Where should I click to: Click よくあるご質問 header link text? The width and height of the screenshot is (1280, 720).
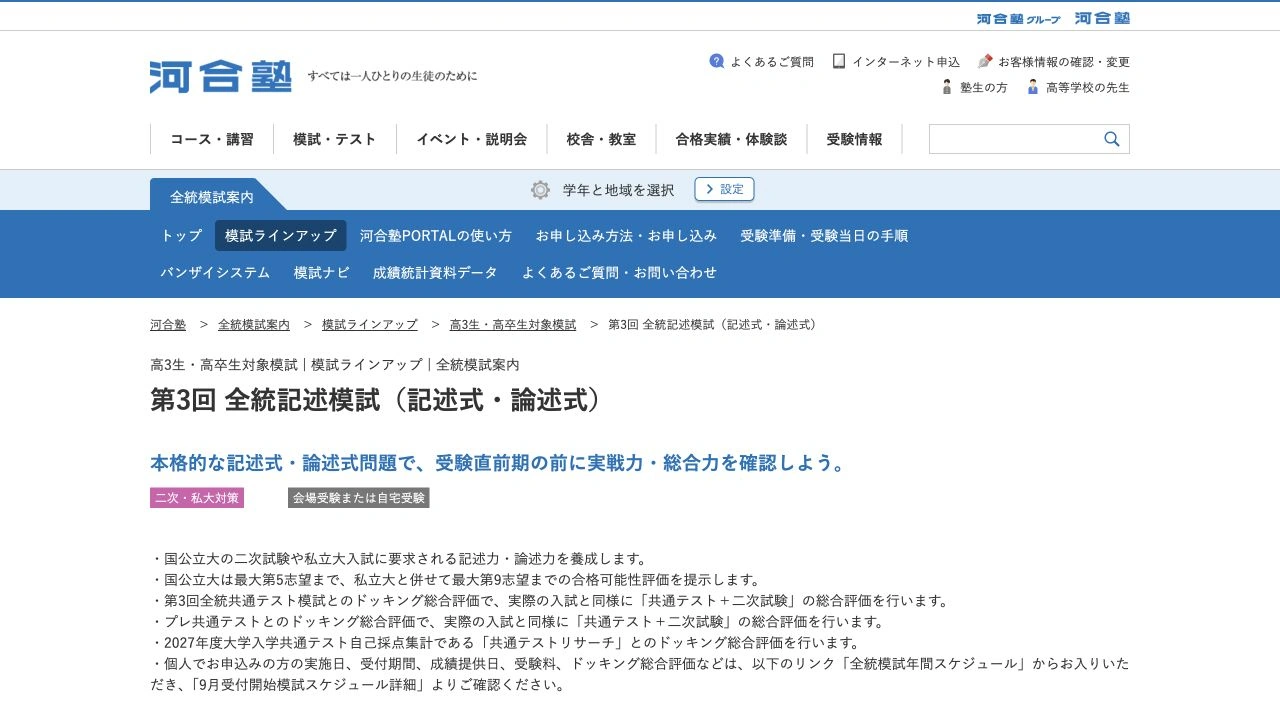coord(772,62)
